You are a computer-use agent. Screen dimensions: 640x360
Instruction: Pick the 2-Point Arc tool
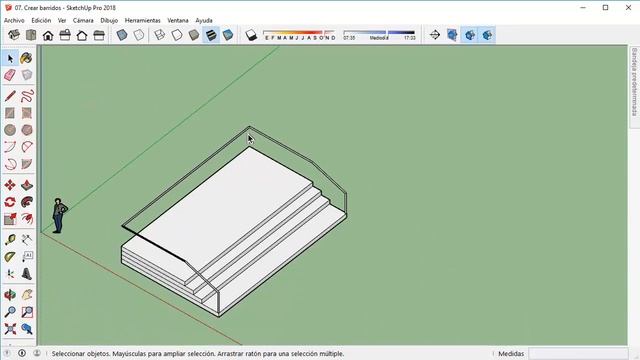(x=27, y=147)
